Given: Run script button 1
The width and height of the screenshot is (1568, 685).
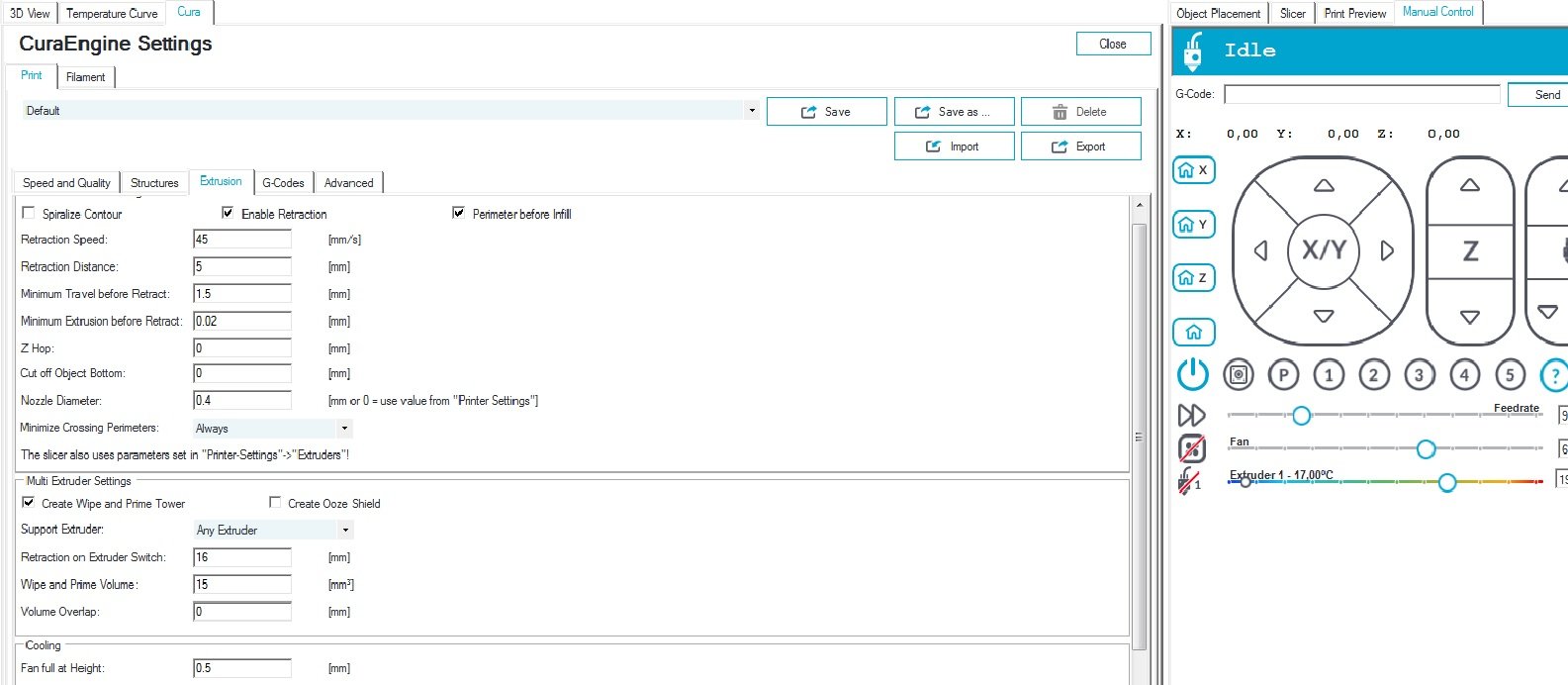Looking at the screenshot, I should coord(1329,375).
